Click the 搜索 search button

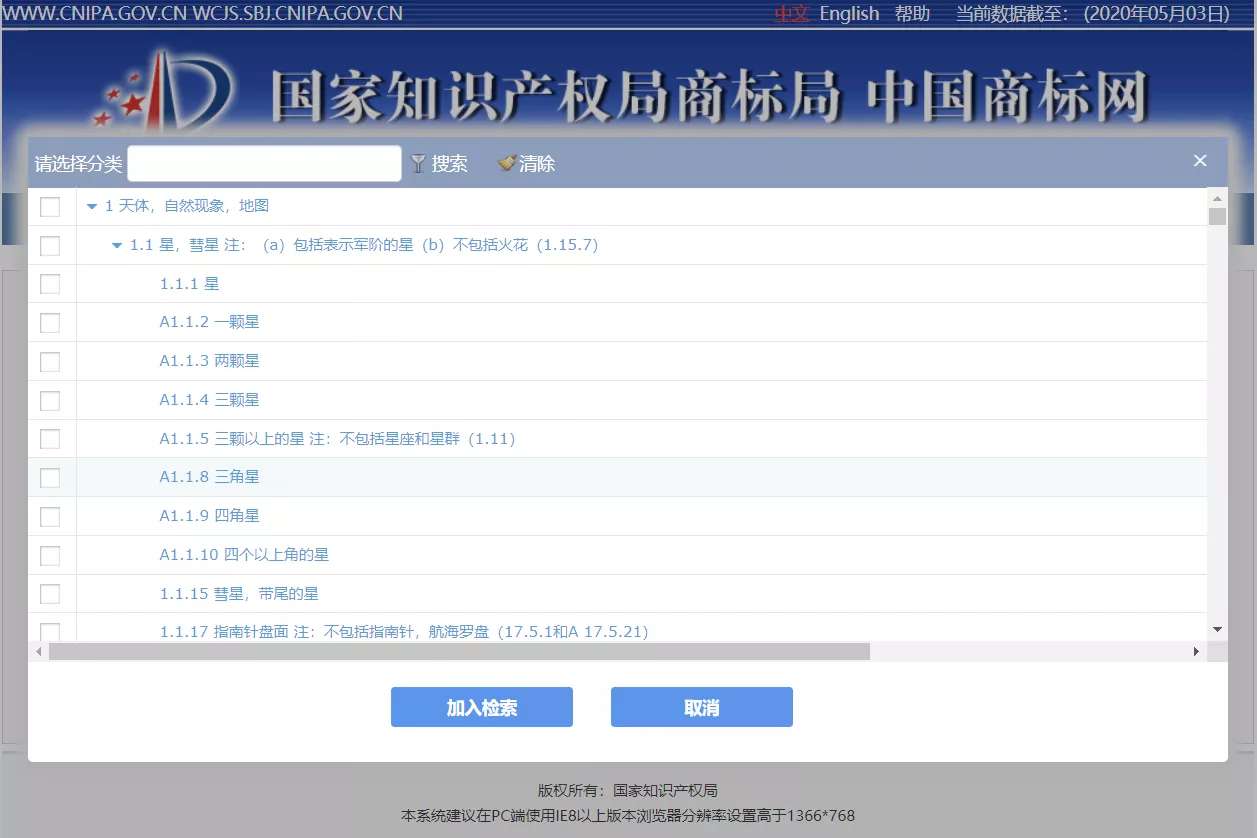(x=439, y=164)
